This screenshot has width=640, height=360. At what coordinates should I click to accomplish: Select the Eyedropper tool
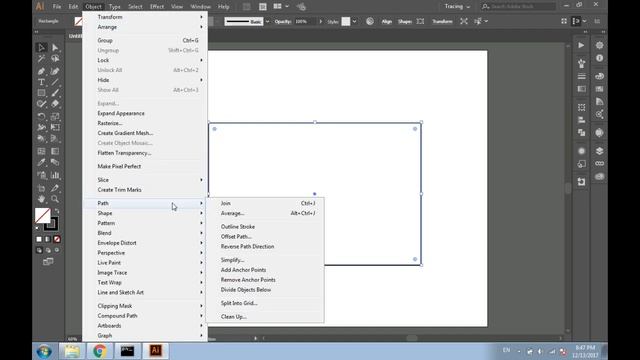[41, 162]
